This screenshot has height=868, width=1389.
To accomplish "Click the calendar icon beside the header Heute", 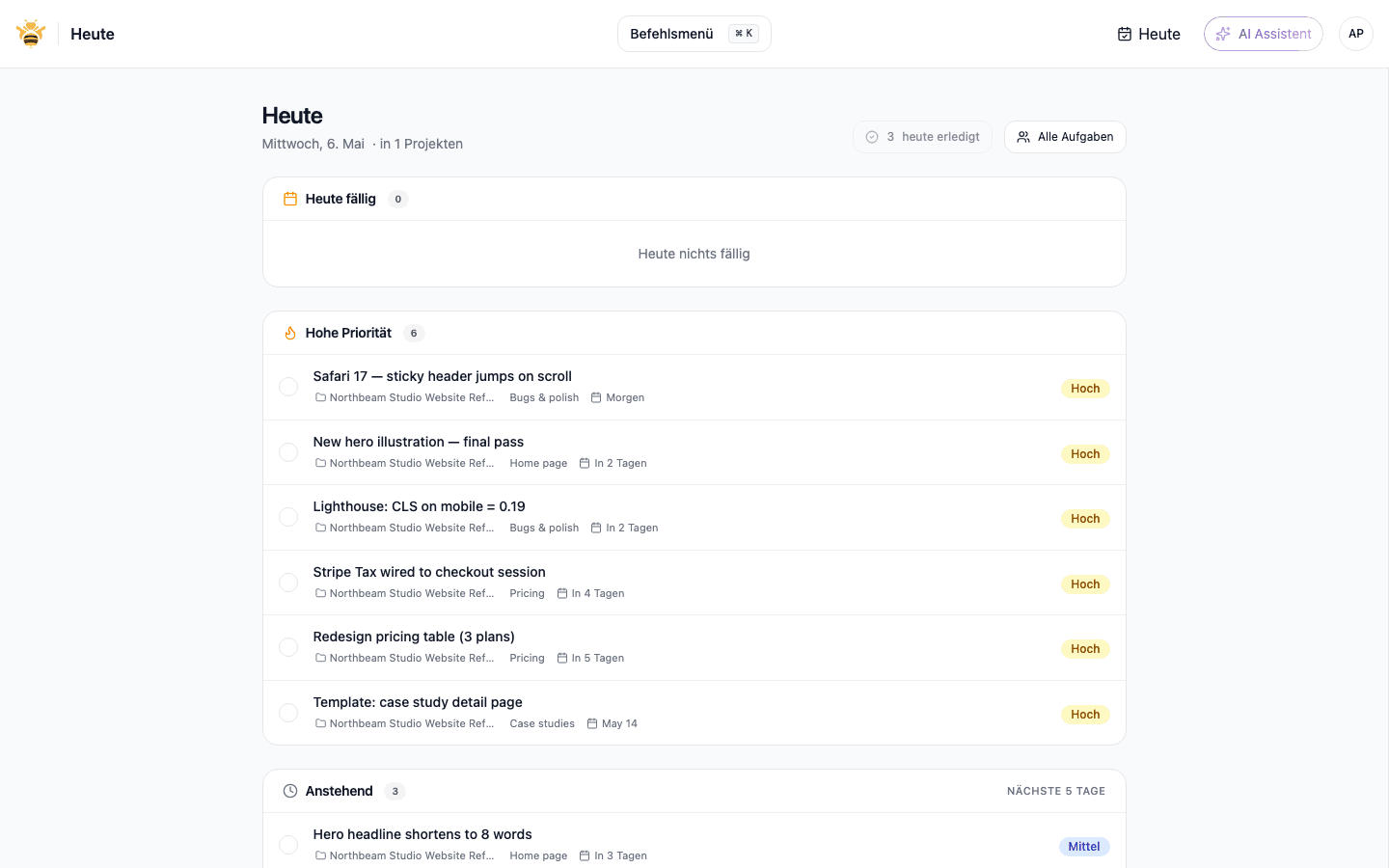I will (1125, 34).
